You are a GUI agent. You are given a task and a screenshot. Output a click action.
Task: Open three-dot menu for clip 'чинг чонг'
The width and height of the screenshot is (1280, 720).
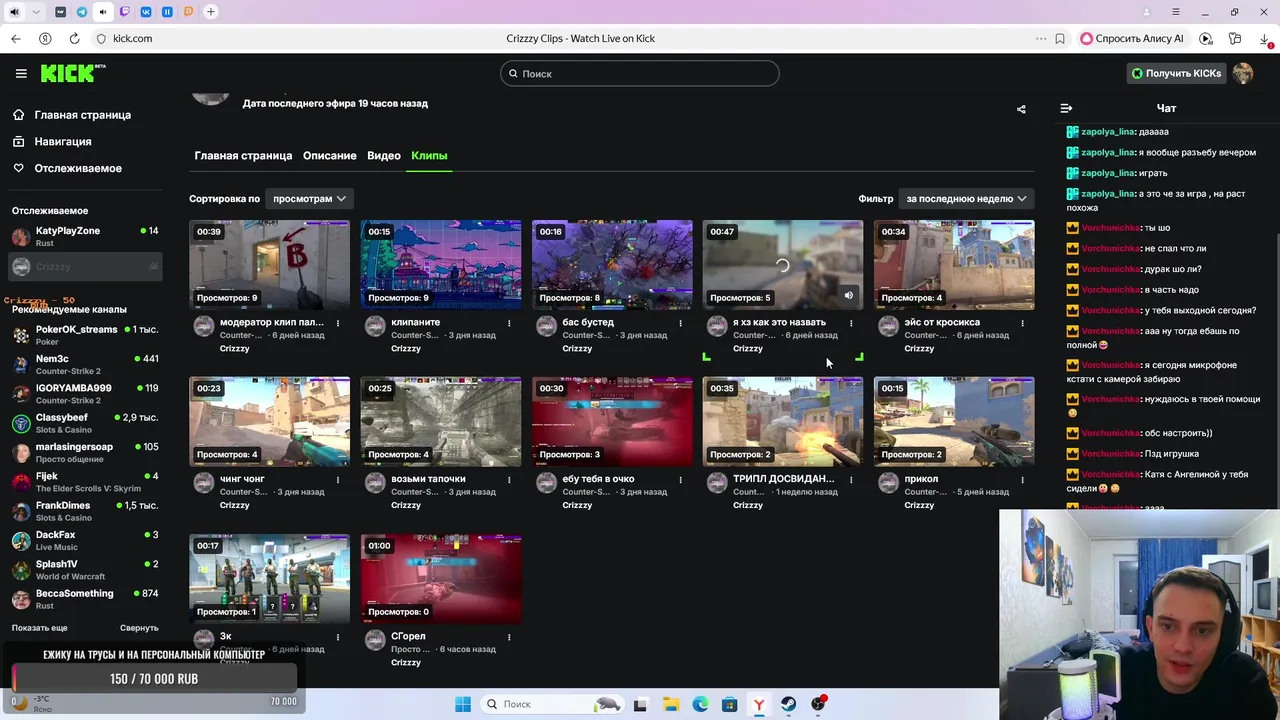[x=338, y=480]
